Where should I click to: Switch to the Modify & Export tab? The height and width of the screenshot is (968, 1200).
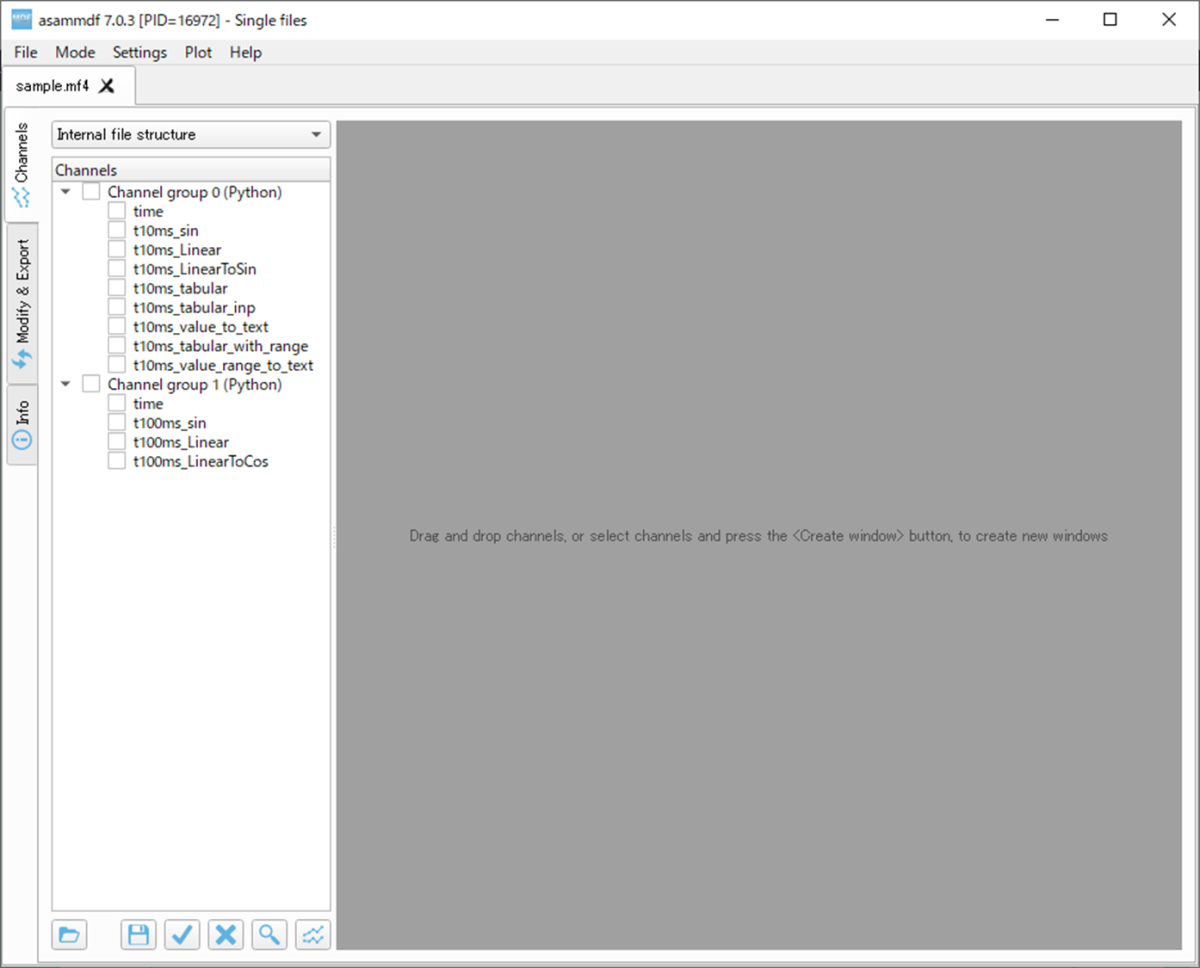pyautogui.click(x=22, y=304)
